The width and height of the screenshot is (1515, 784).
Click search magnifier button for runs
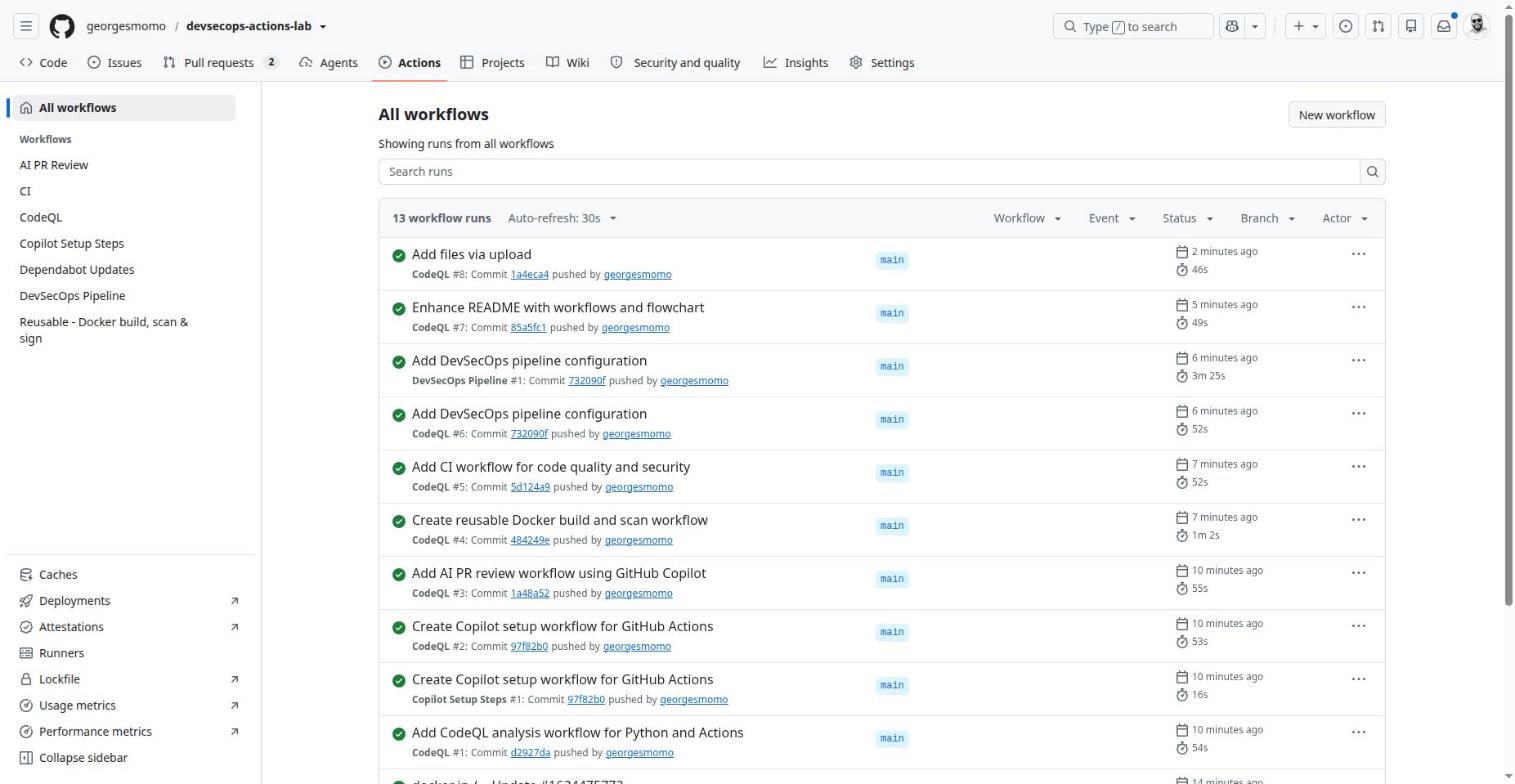pyautogui.click(x=1373, y=172)
